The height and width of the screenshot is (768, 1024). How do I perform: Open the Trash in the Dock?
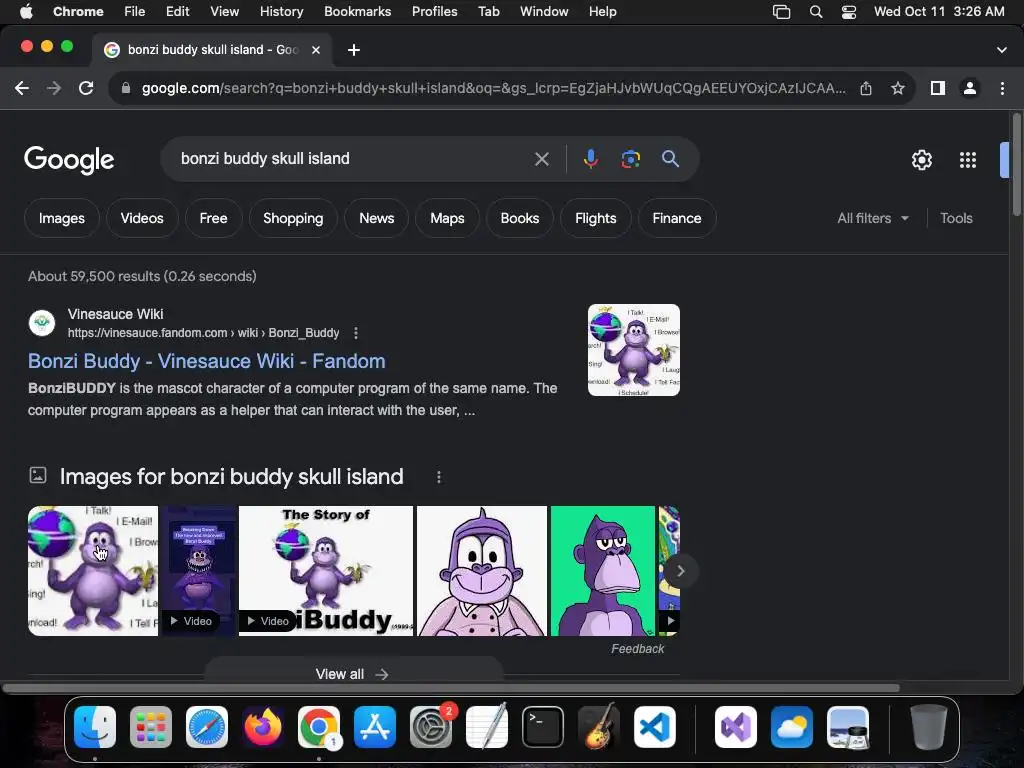[928, 727]
